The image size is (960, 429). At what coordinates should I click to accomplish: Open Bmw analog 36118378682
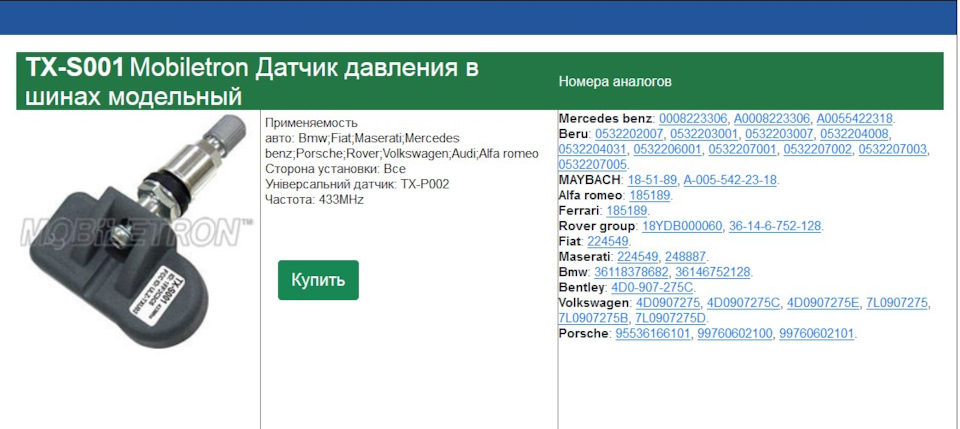pos(631,272)
